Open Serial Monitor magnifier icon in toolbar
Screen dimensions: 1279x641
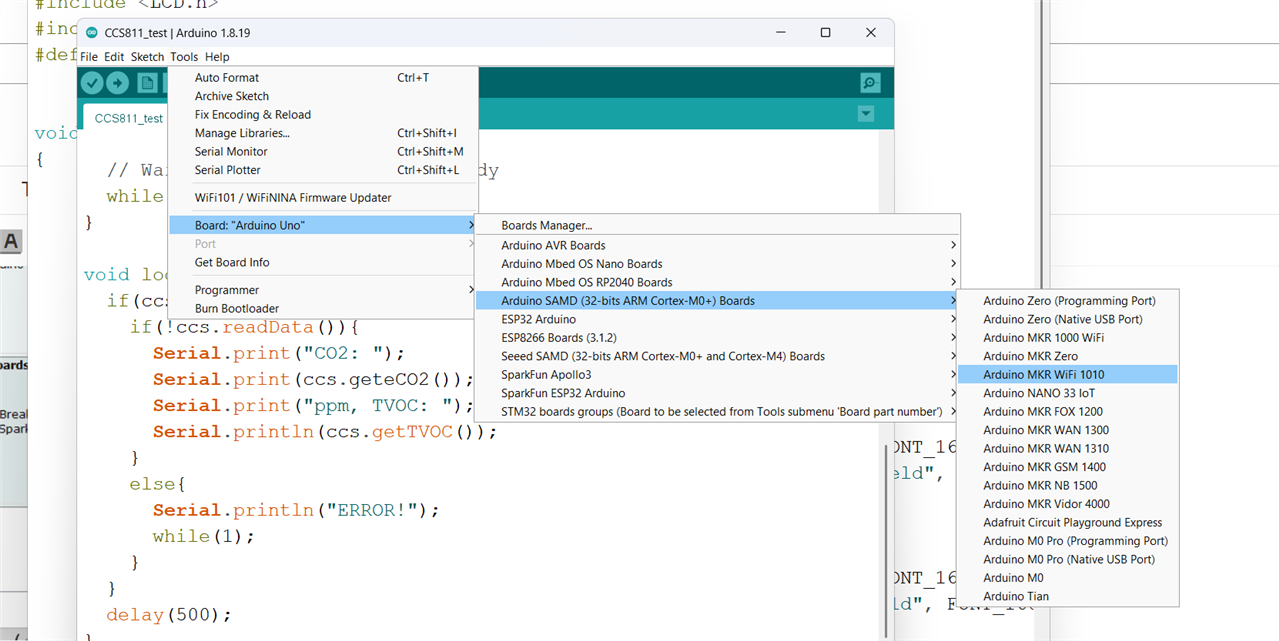click(870, 83)
